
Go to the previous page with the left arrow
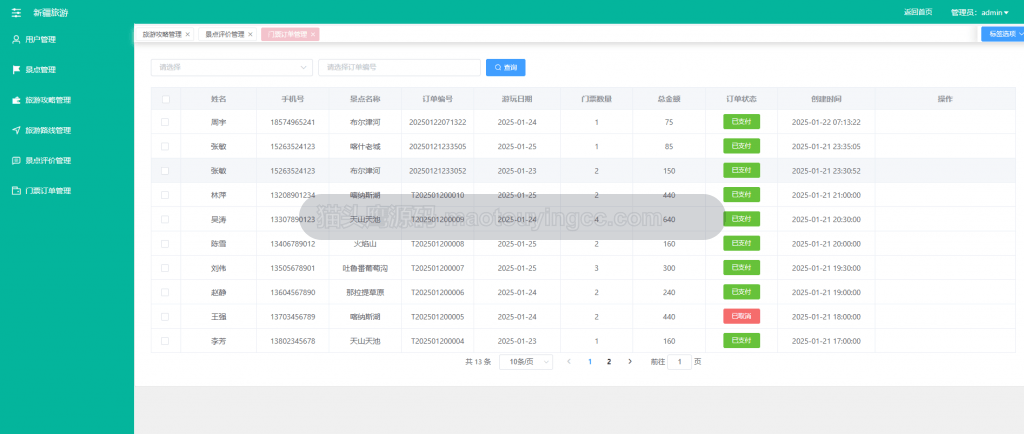point(569,361)
